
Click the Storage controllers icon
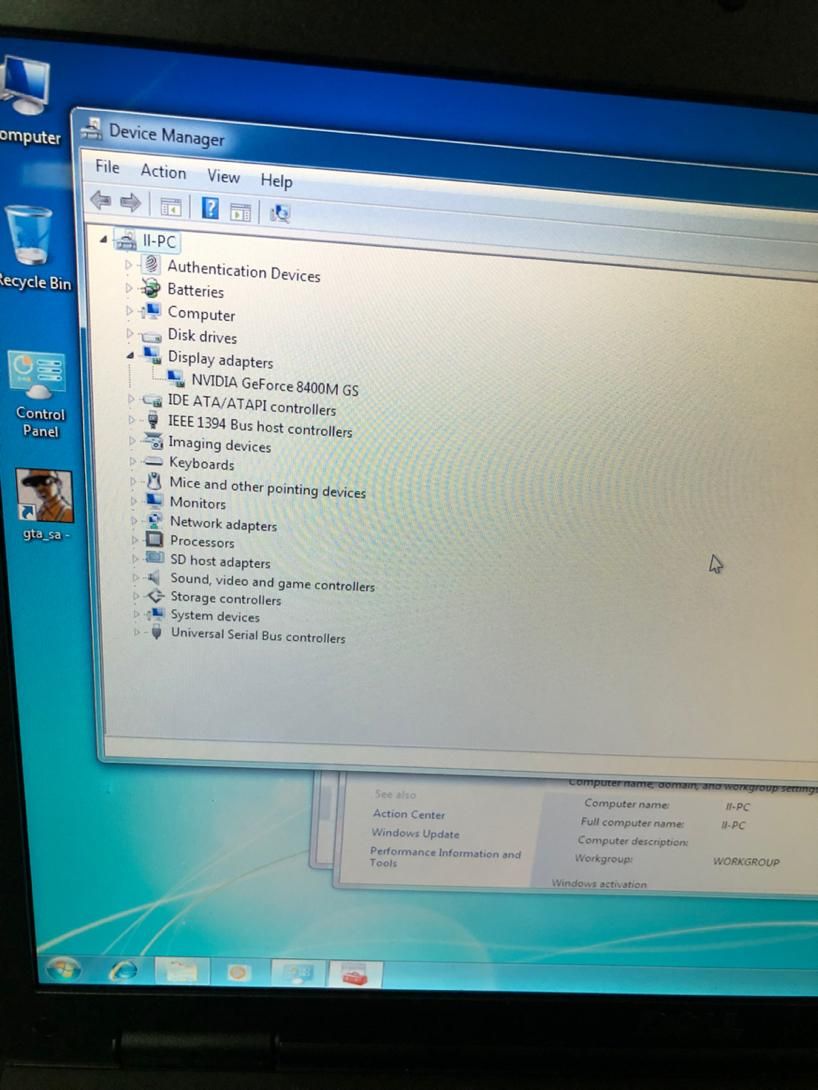[156, 596]
